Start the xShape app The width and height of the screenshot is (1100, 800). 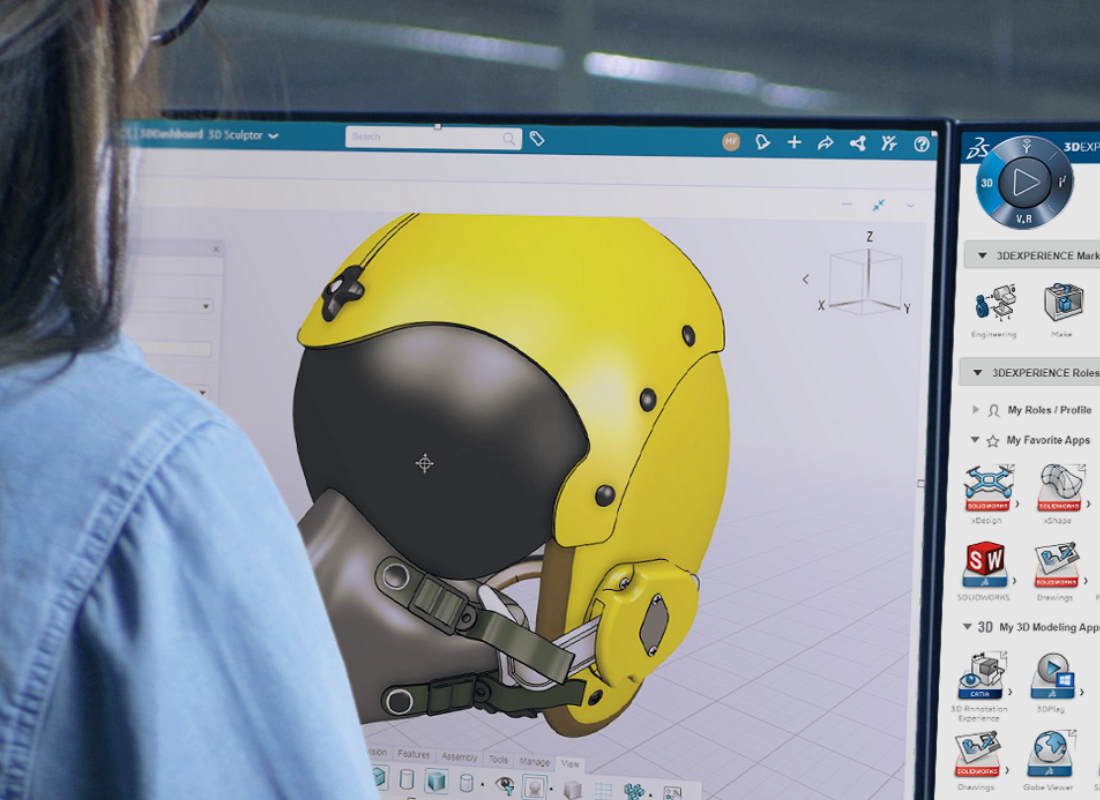(1060, 488)
